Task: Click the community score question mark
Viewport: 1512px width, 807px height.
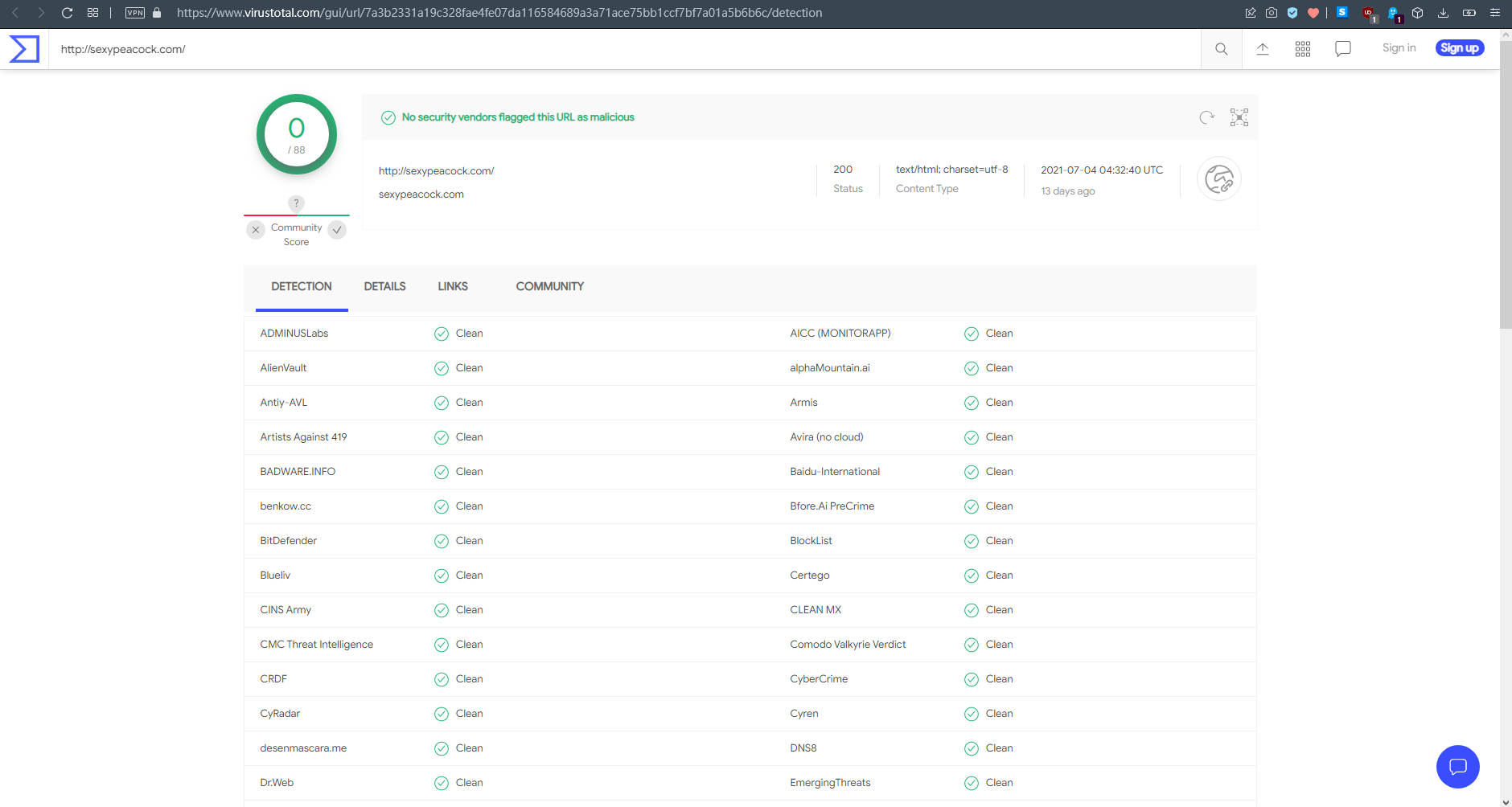Action: pos(296,203)
